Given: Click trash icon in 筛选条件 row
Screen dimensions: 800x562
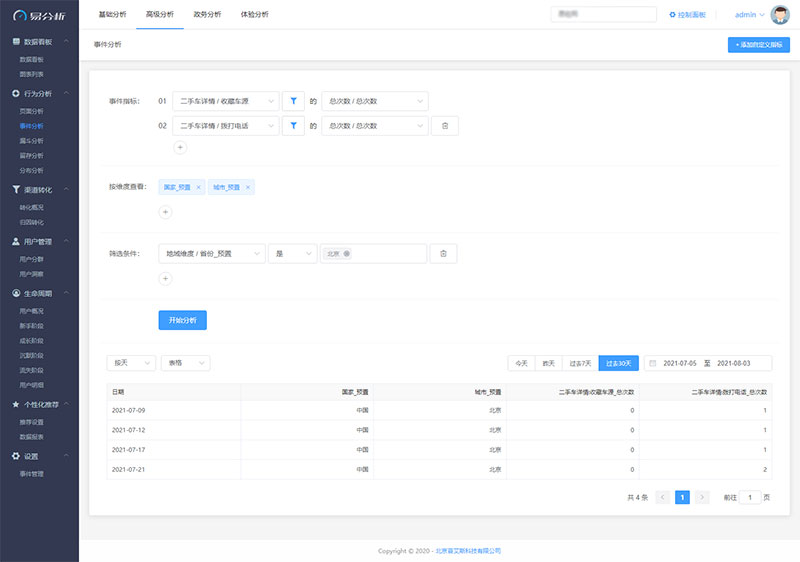Looking at the screenshot, I should point(444,254).
